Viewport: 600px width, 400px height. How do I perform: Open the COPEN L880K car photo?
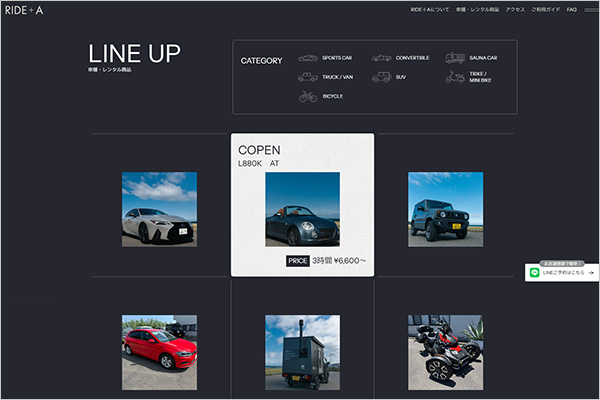click(x=302, y=208)
